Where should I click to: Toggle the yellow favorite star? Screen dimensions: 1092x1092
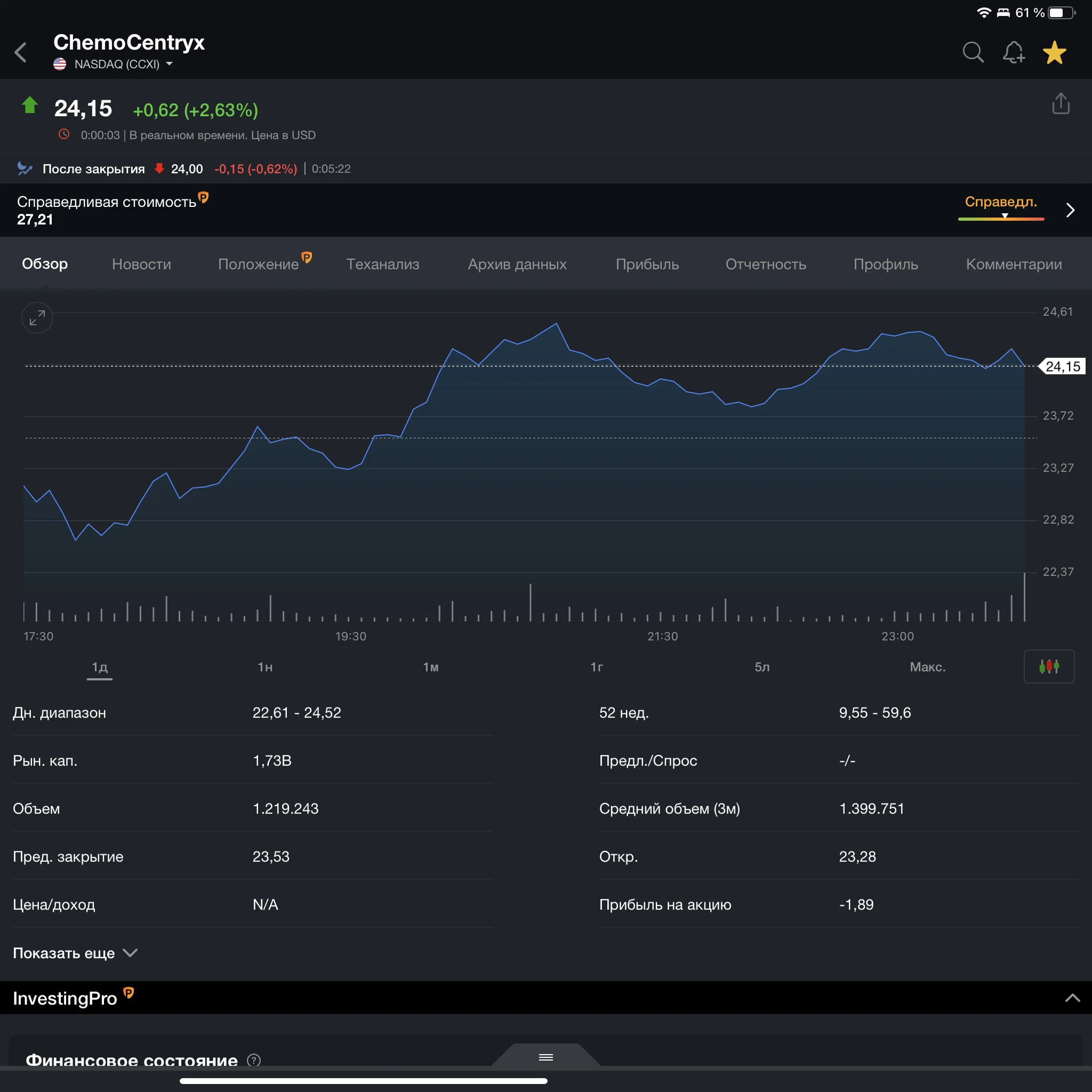coord(1055,53)
